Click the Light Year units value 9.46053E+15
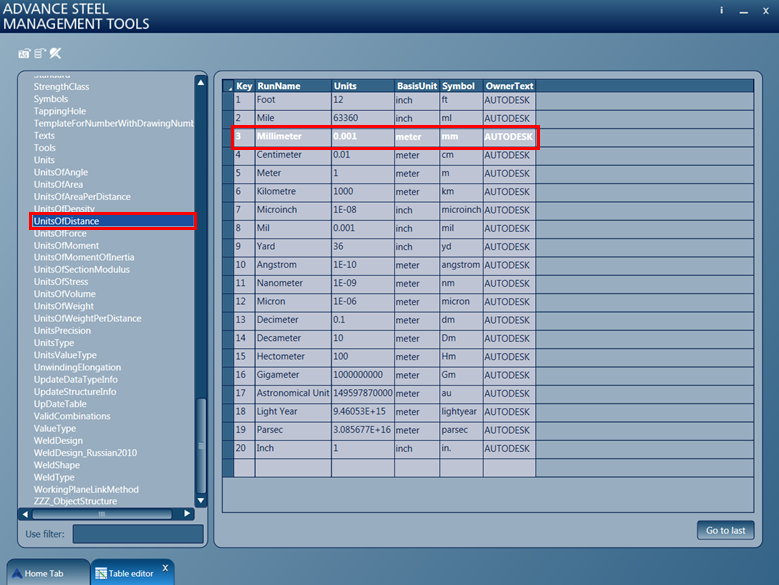The height and width of the screenshot is (585, 779). (x=363, y=412)
